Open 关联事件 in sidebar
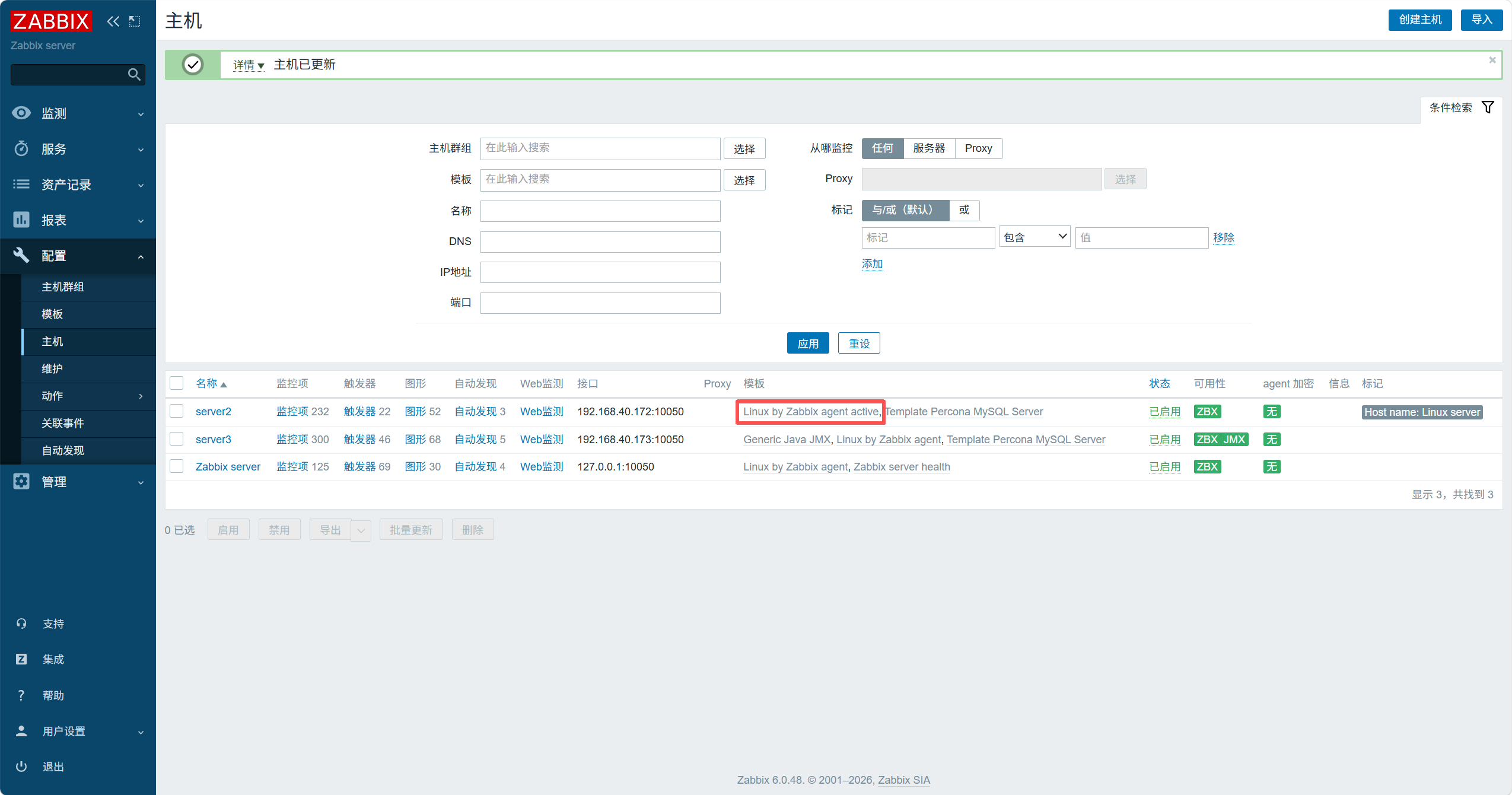 [89, 424]
